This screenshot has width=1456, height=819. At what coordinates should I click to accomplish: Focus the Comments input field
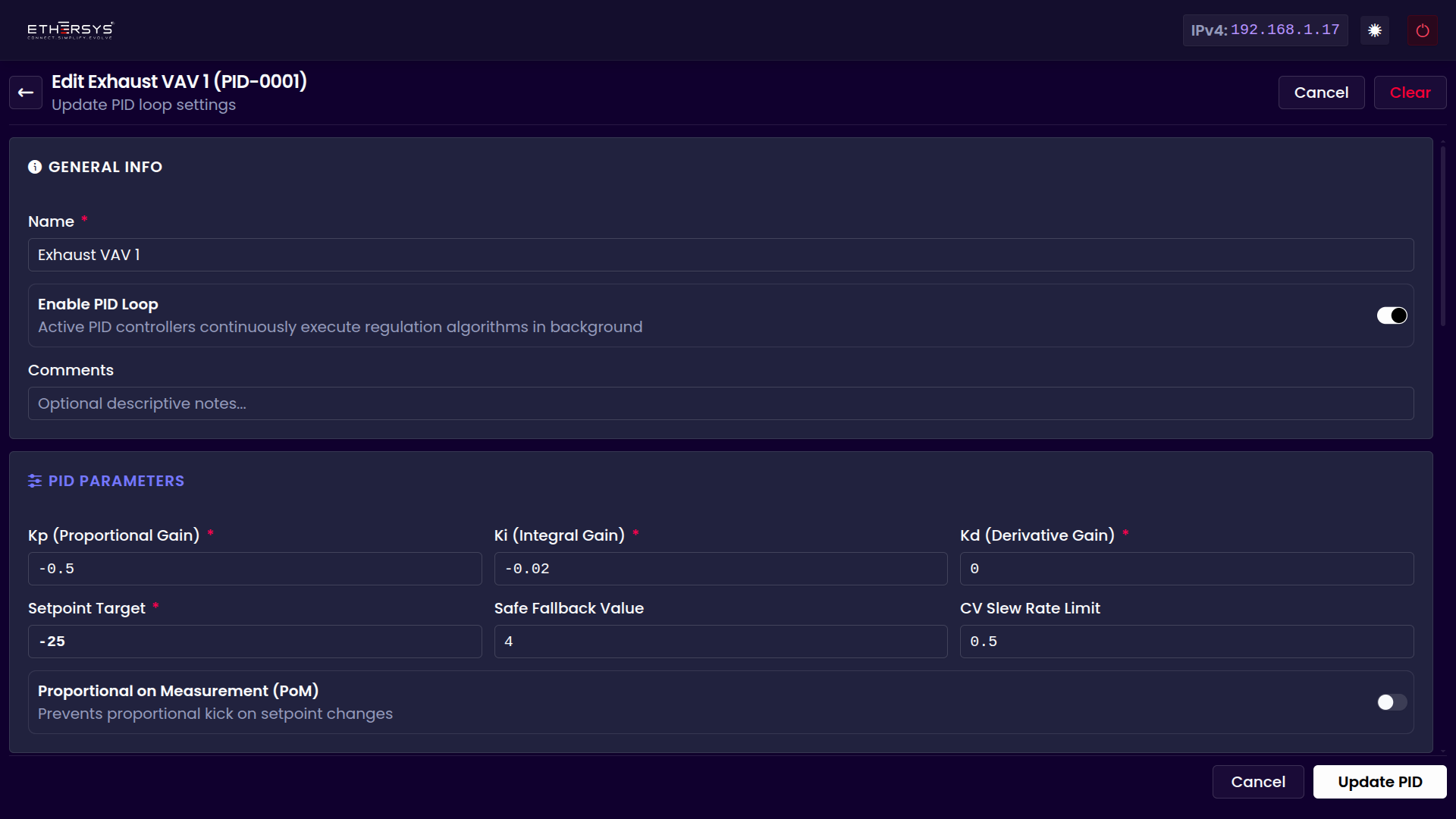click(x=720, y=403)
